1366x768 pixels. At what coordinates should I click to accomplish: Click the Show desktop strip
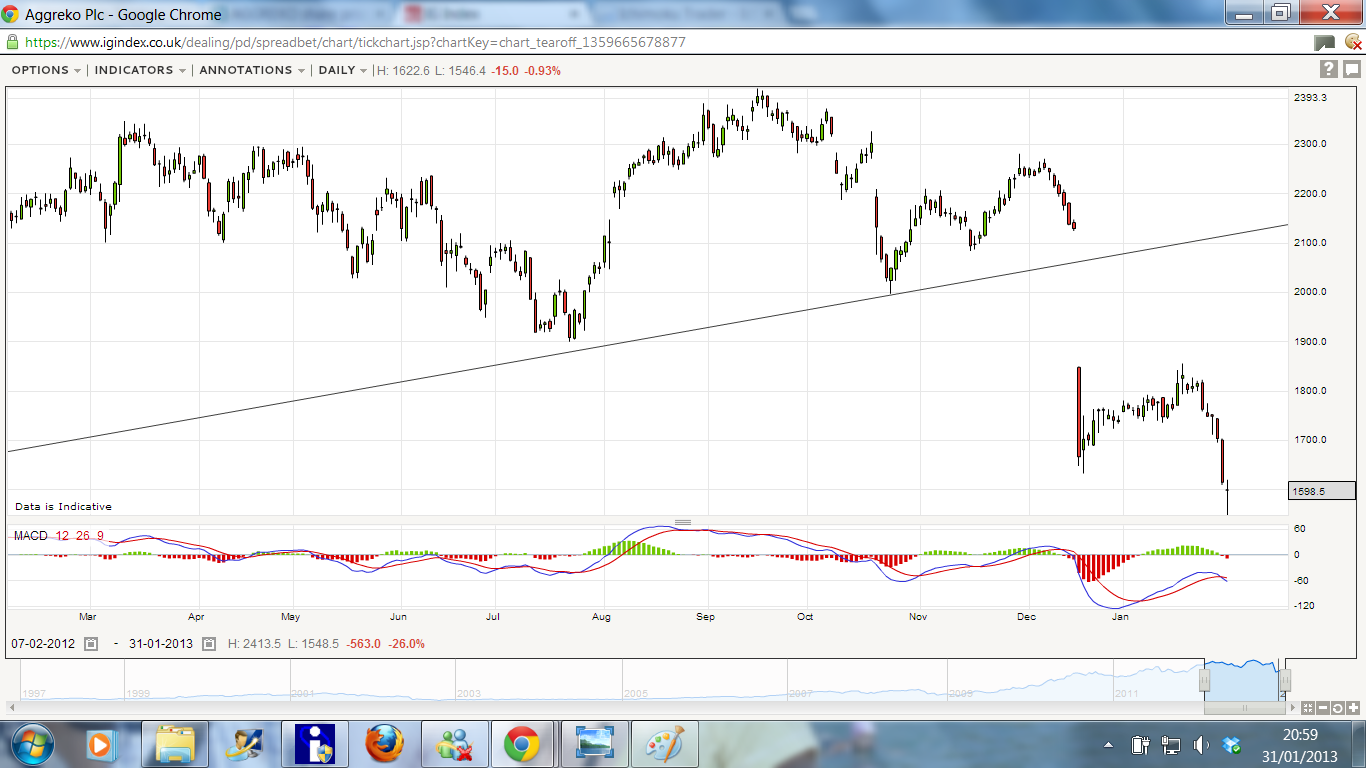click(x=1359, y=745)
